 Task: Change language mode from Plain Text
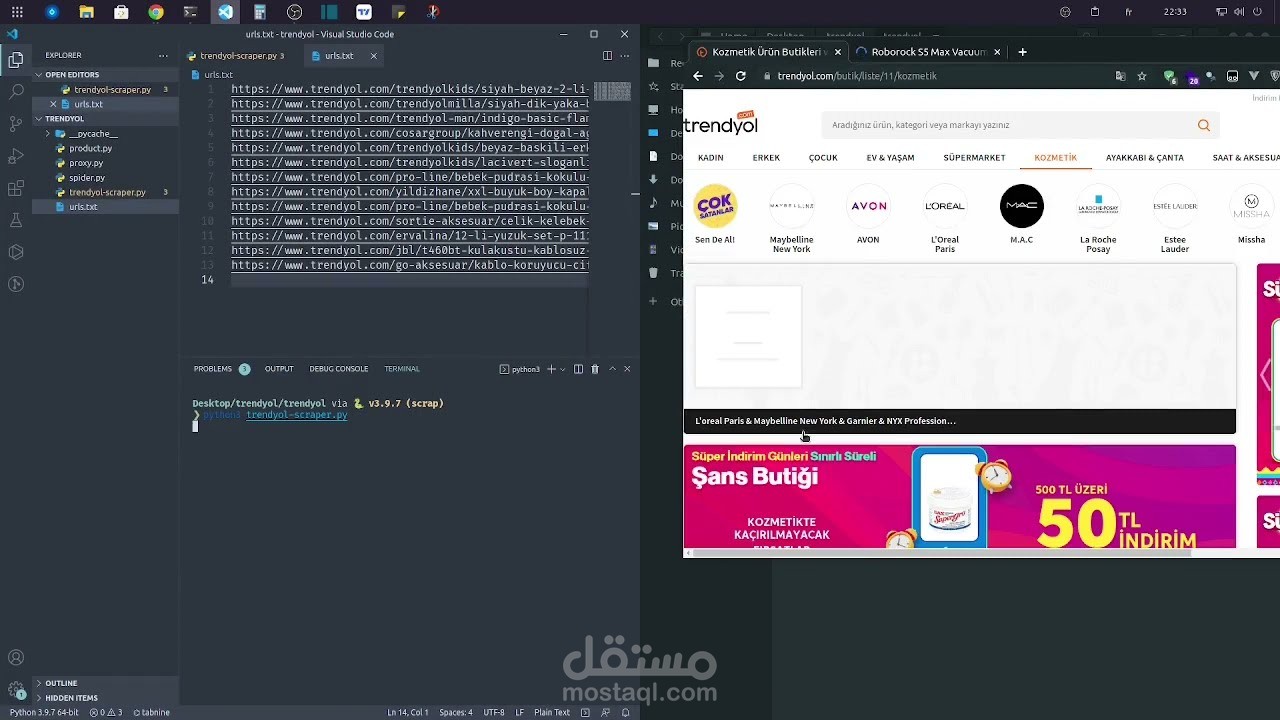(x=552, y=713)
